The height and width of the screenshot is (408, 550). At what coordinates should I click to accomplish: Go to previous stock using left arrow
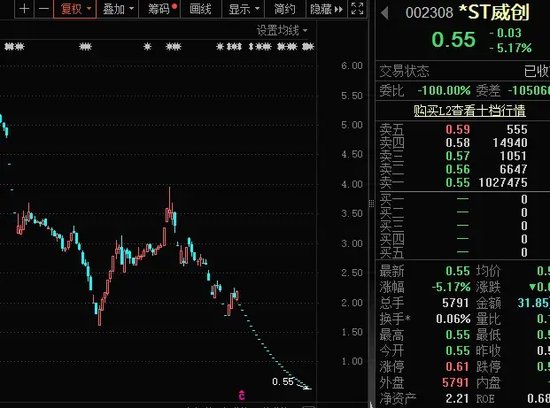(385, 13)
